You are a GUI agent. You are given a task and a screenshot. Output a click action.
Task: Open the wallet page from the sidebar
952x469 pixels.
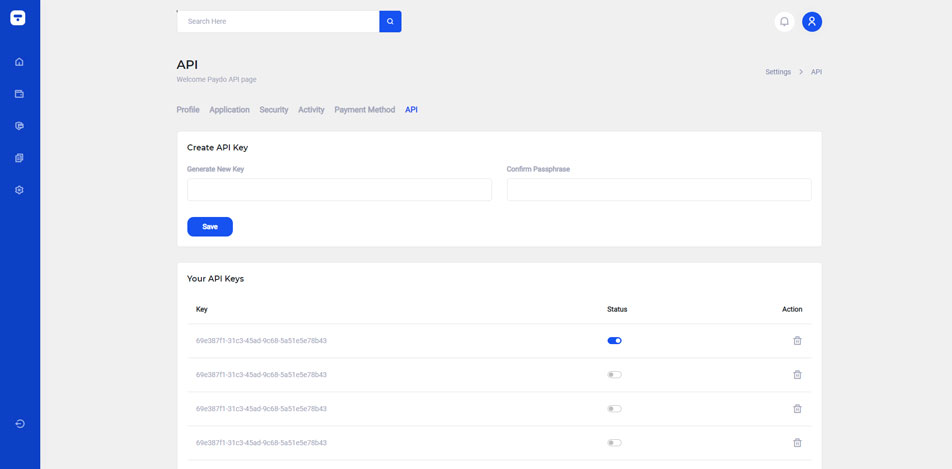tap(19, 94)
